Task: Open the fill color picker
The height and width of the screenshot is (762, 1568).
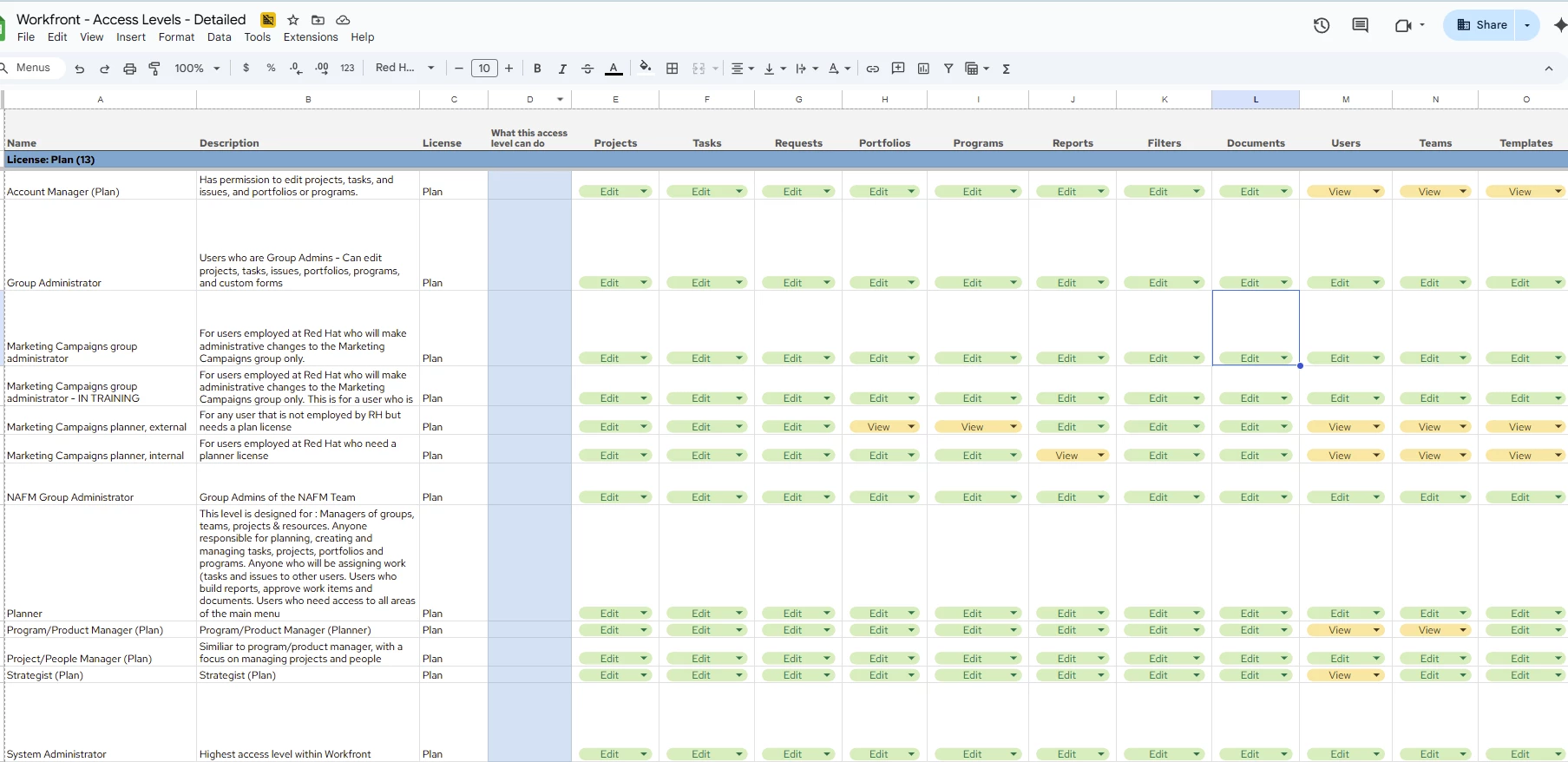Action: pyautogui.click(x=645, y=68)
